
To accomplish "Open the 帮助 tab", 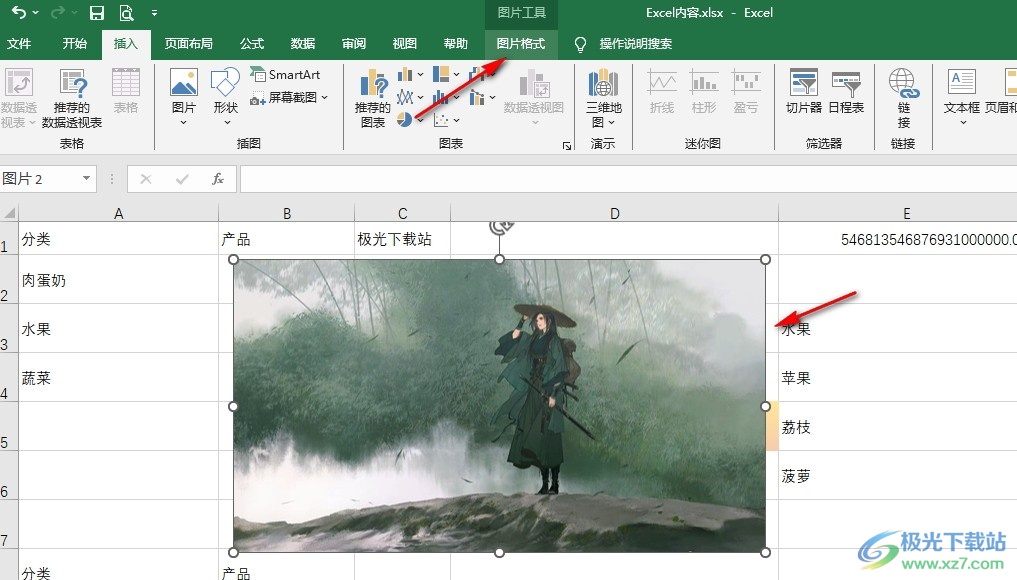I will point(455,43).
